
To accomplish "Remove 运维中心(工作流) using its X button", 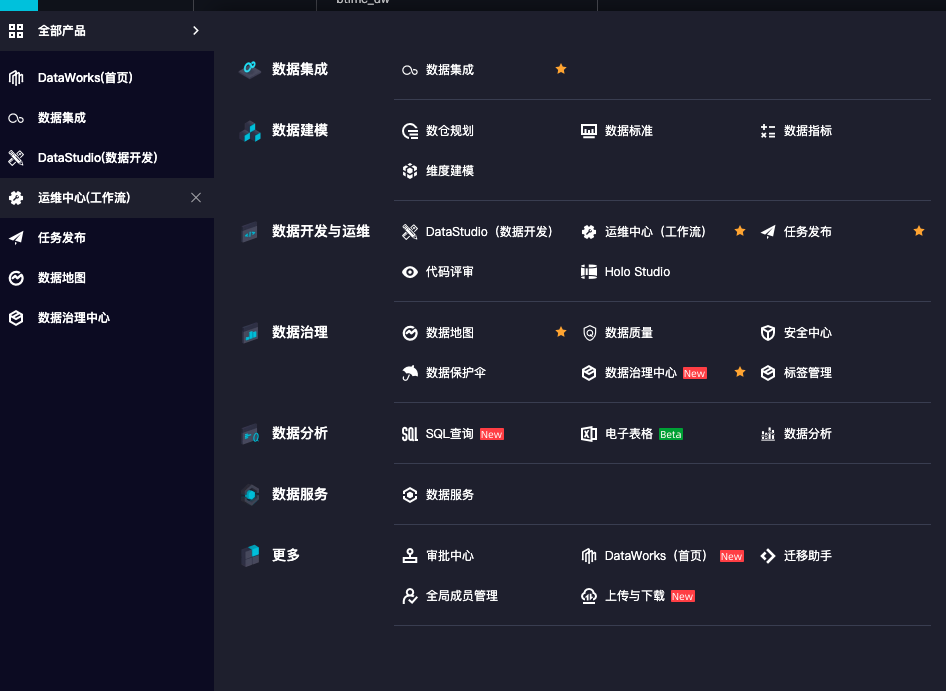I will (x=196, y=197).
